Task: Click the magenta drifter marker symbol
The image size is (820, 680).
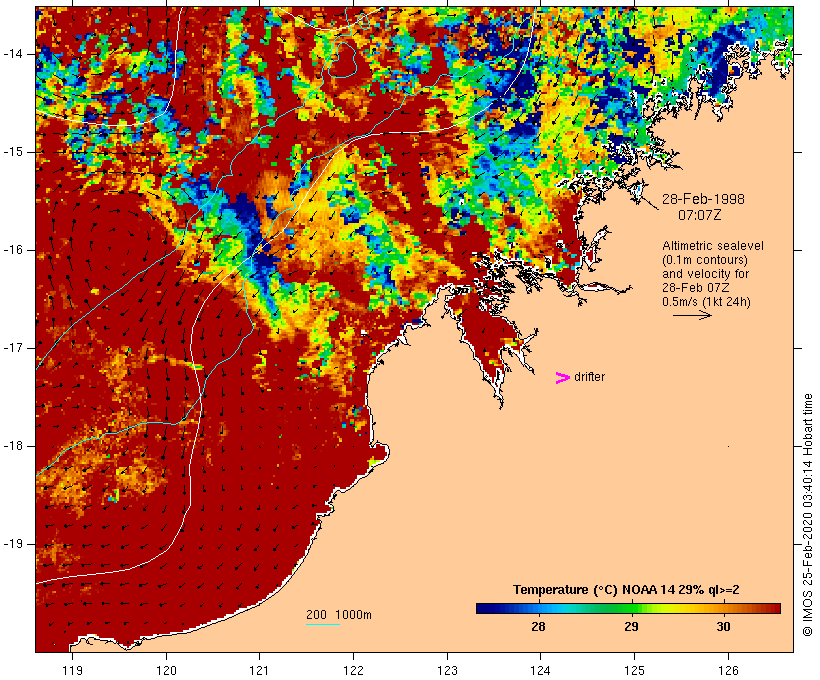Action: tap(562, 378)
